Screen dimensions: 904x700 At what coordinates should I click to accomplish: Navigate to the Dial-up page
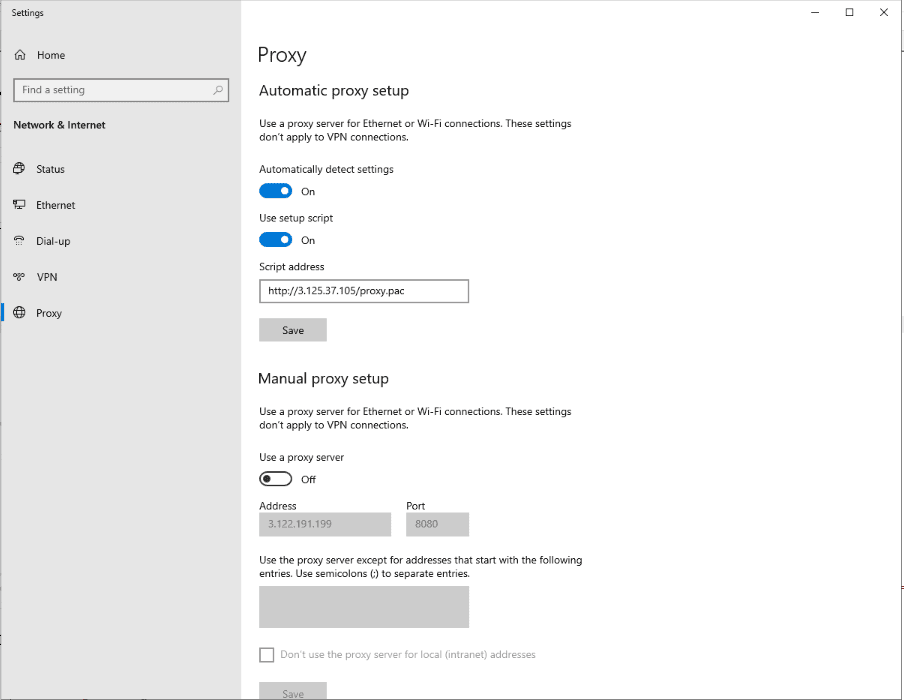click(53, 241)
